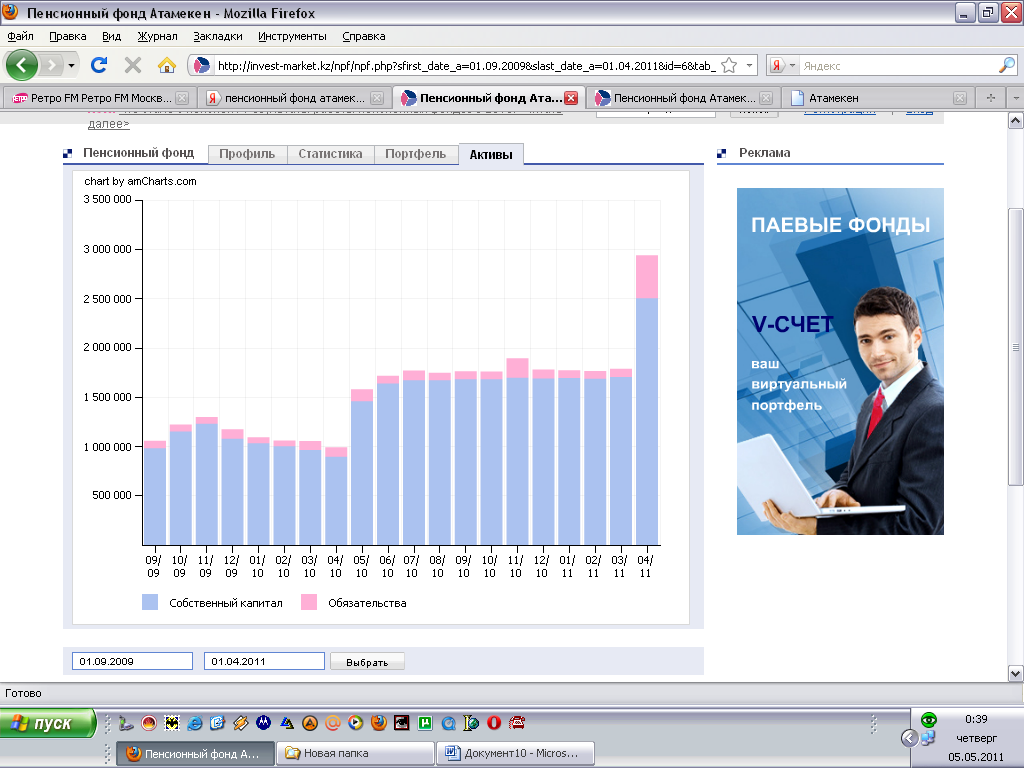
Task: Click the Stop loading icon
Action: point(132,65)
